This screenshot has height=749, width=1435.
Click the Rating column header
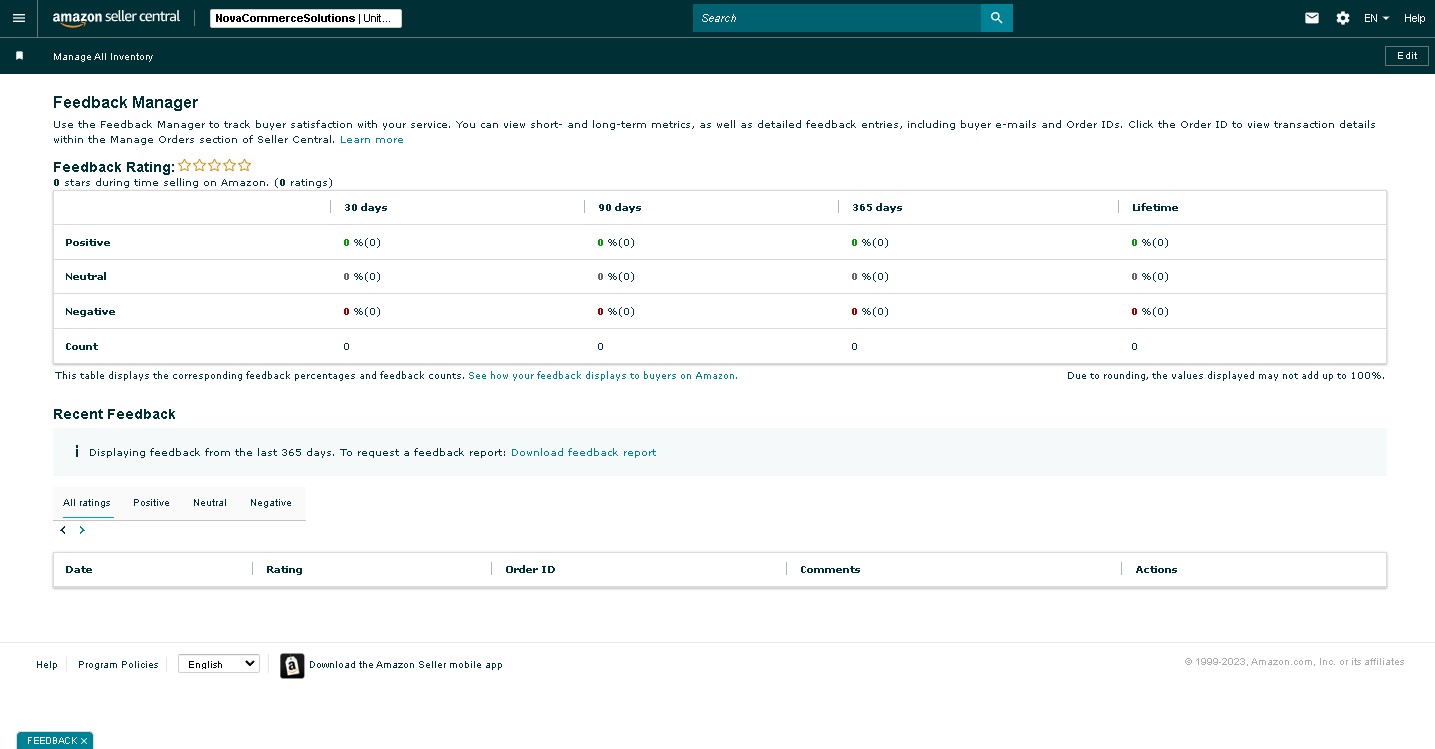tap(284, 570)
